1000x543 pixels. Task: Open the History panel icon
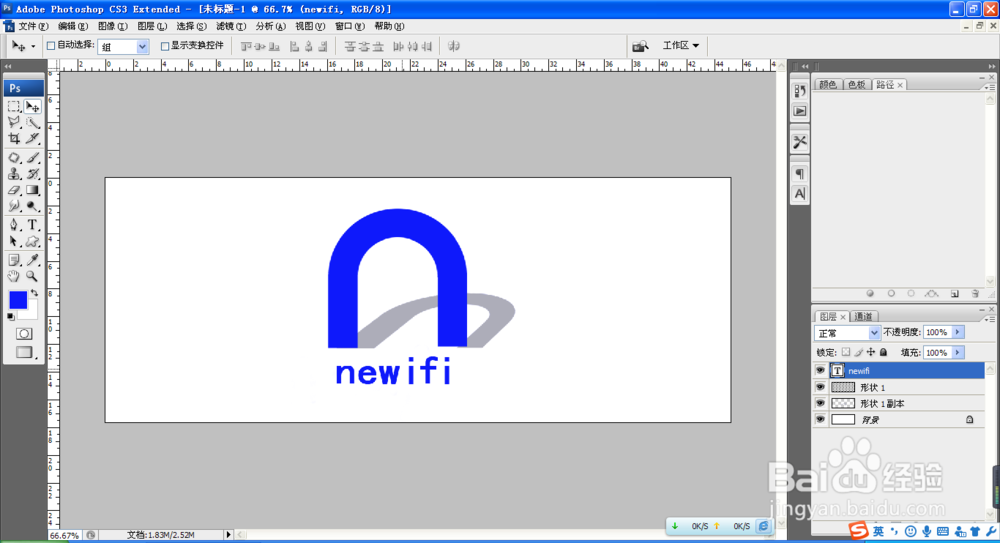coord(800,91)
